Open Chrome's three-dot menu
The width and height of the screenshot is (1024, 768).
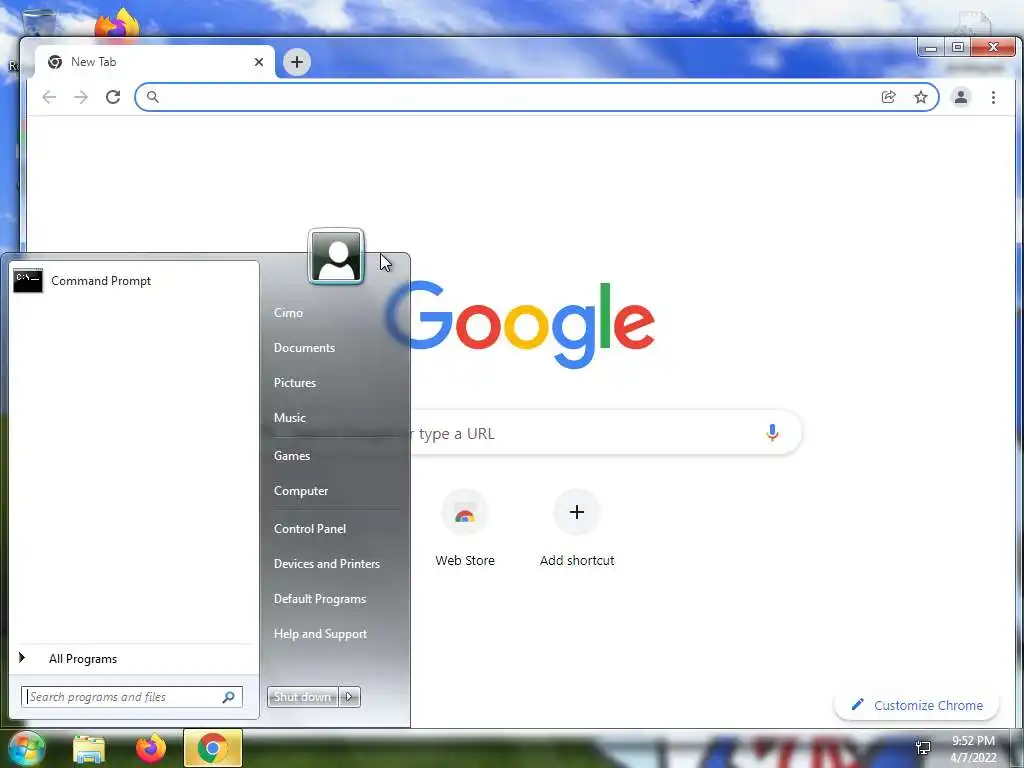coord(993,97)
